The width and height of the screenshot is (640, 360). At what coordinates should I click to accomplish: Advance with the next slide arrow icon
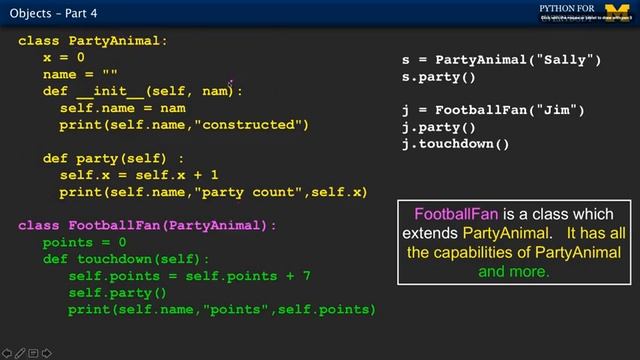pyautogui.click(x=47, y=353)
